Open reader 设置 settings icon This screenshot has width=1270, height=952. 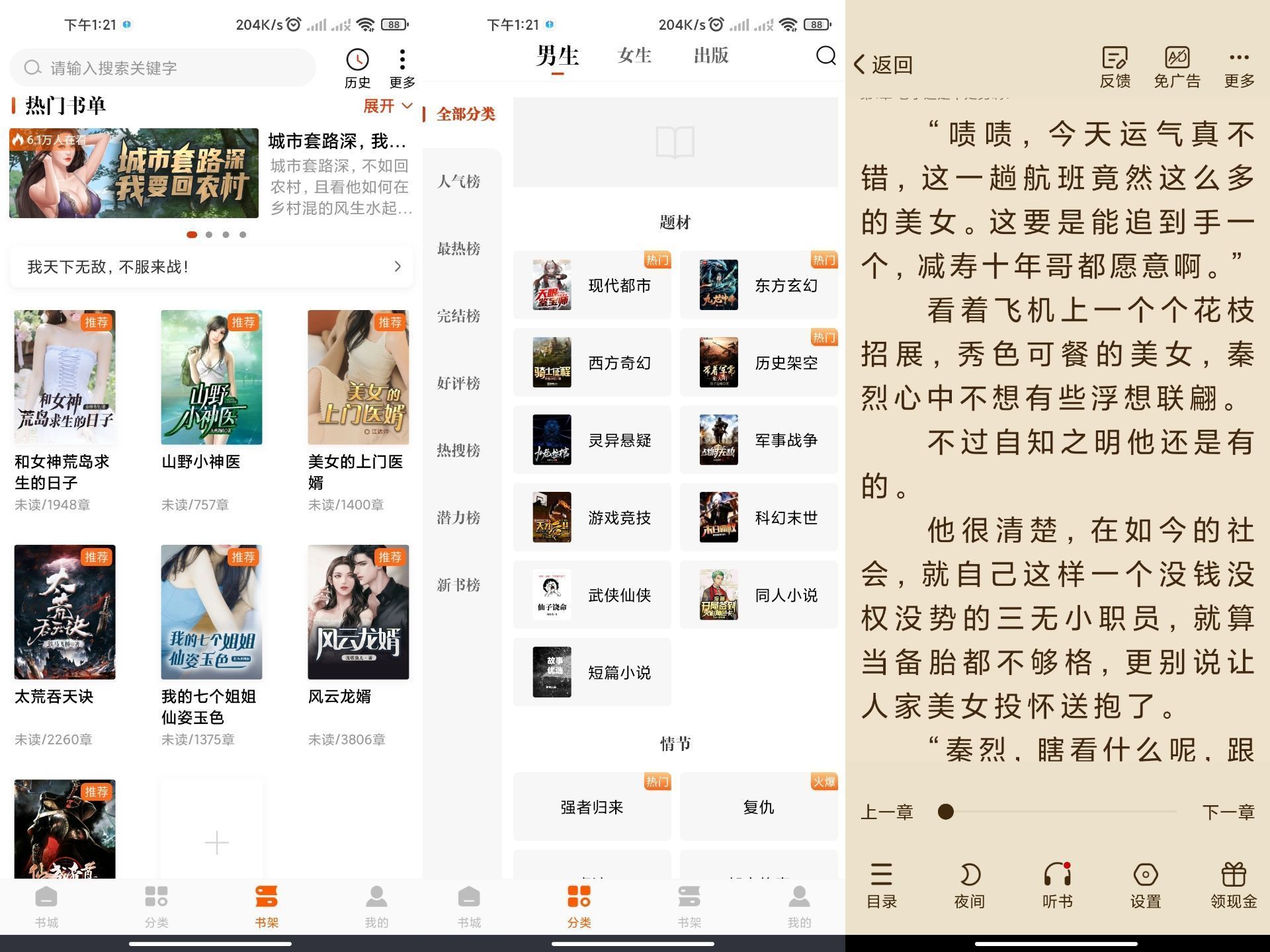point(1145,886)
